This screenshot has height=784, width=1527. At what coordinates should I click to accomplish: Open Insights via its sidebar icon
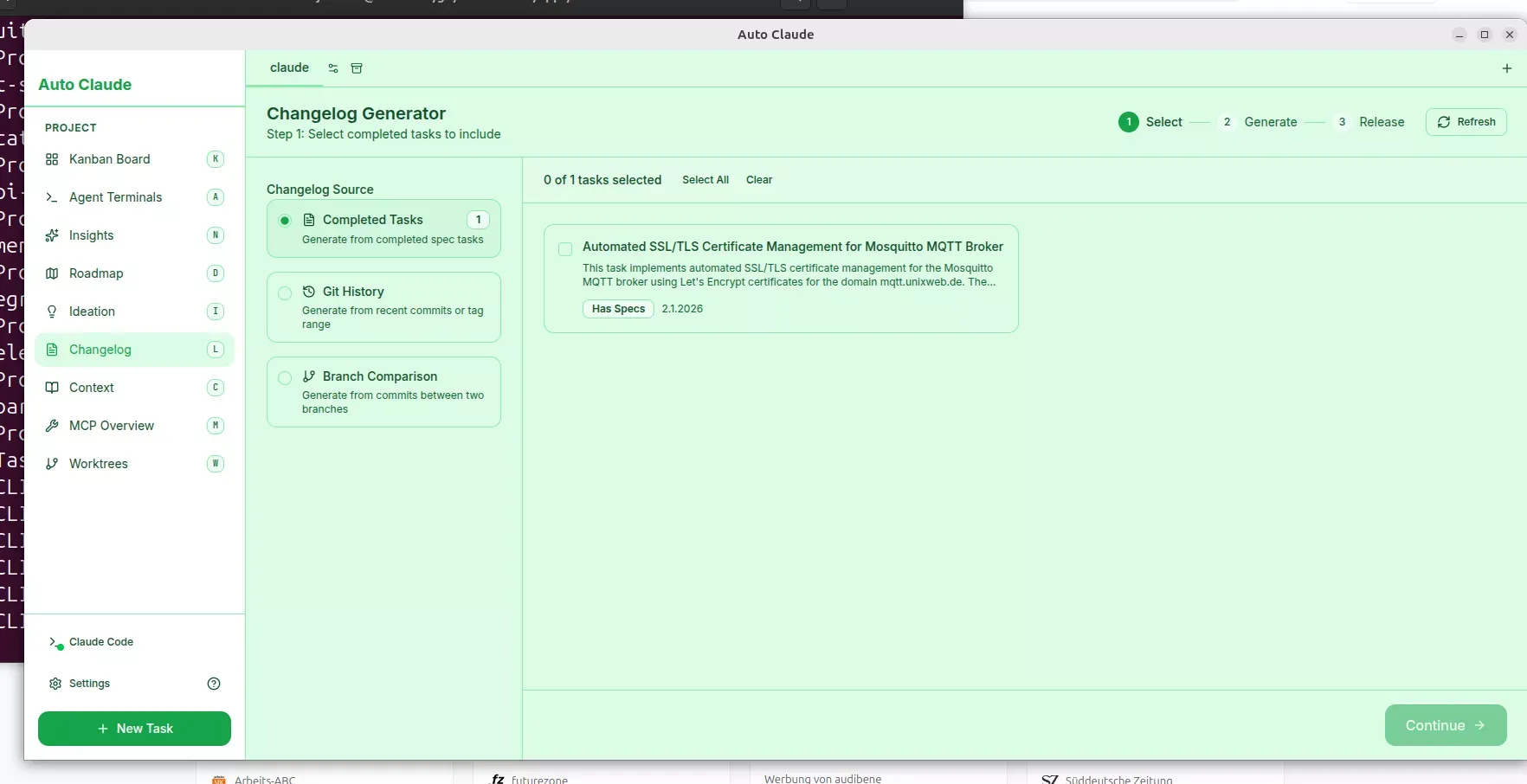53,235
